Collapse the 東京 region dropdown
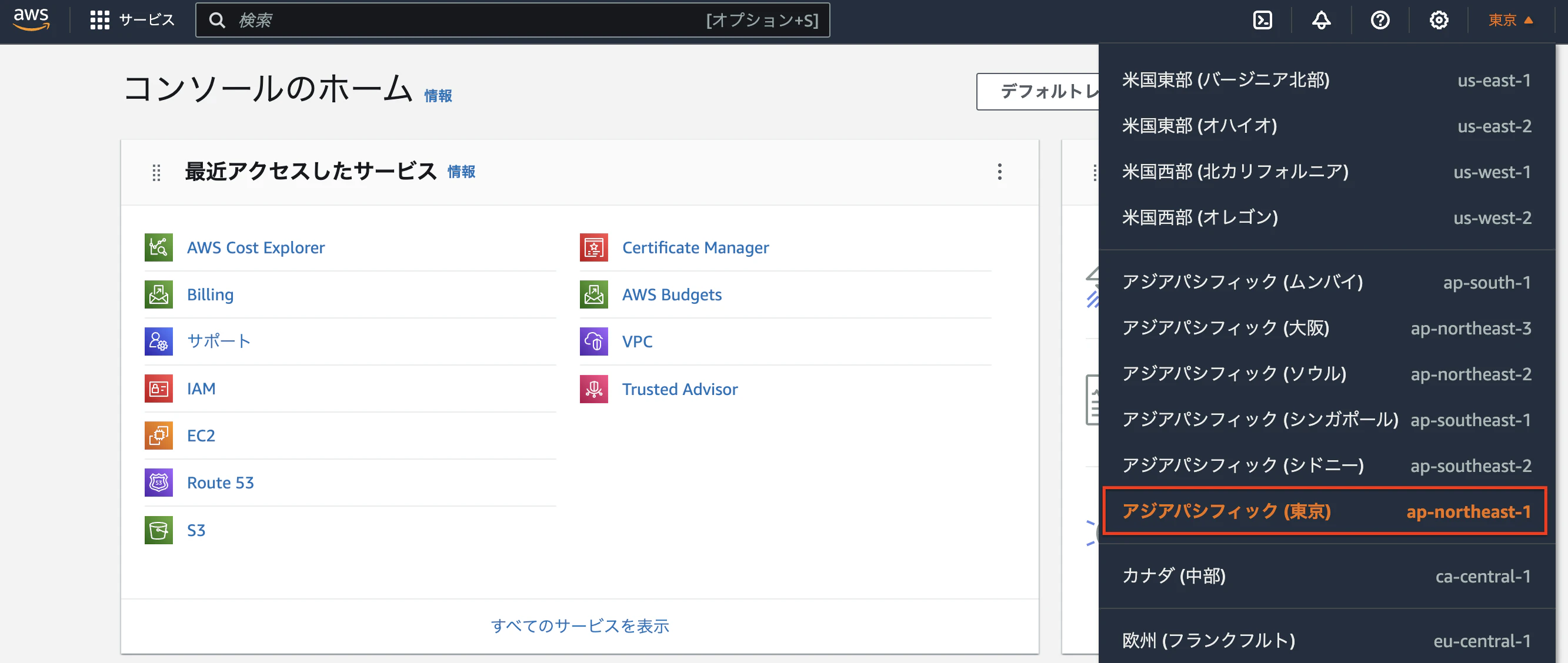This screenshot has height=663, width=1568. click(x=1511, y=20)
